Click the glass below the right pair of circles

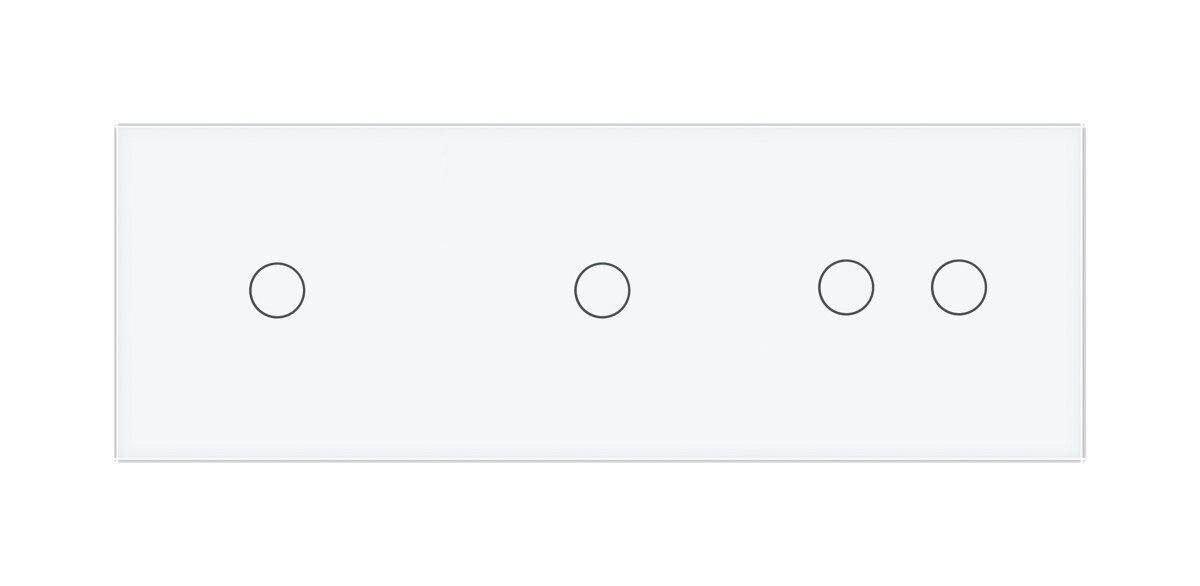902,388
